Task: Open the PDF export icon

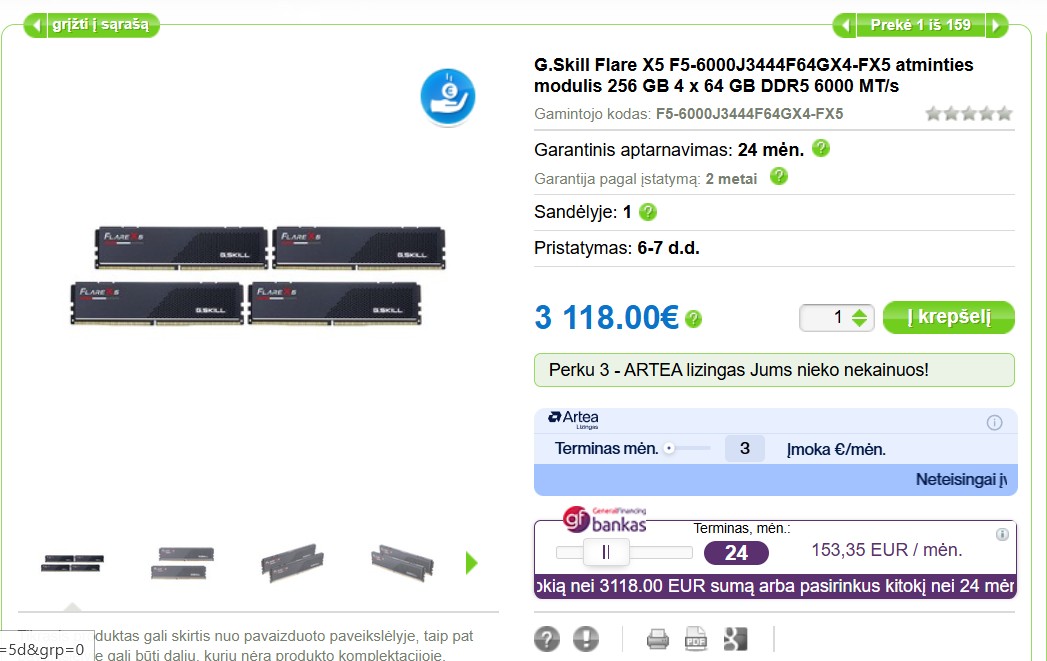Action: click(x=696, y=639)
